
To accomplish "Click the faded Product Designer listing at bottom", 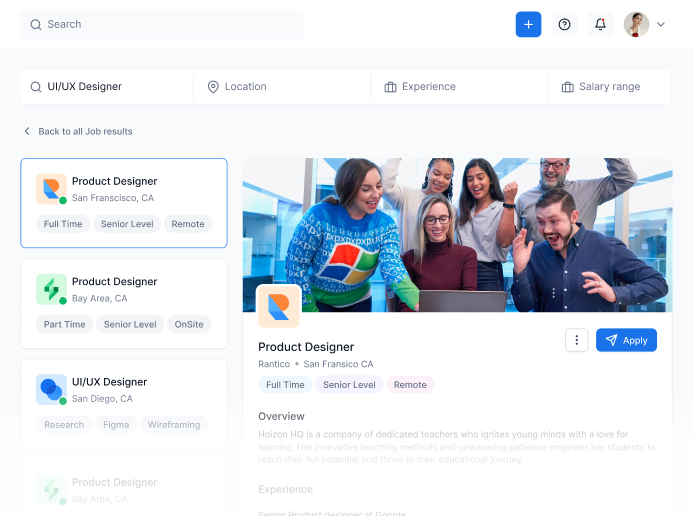I will click(x=124, y=488).
